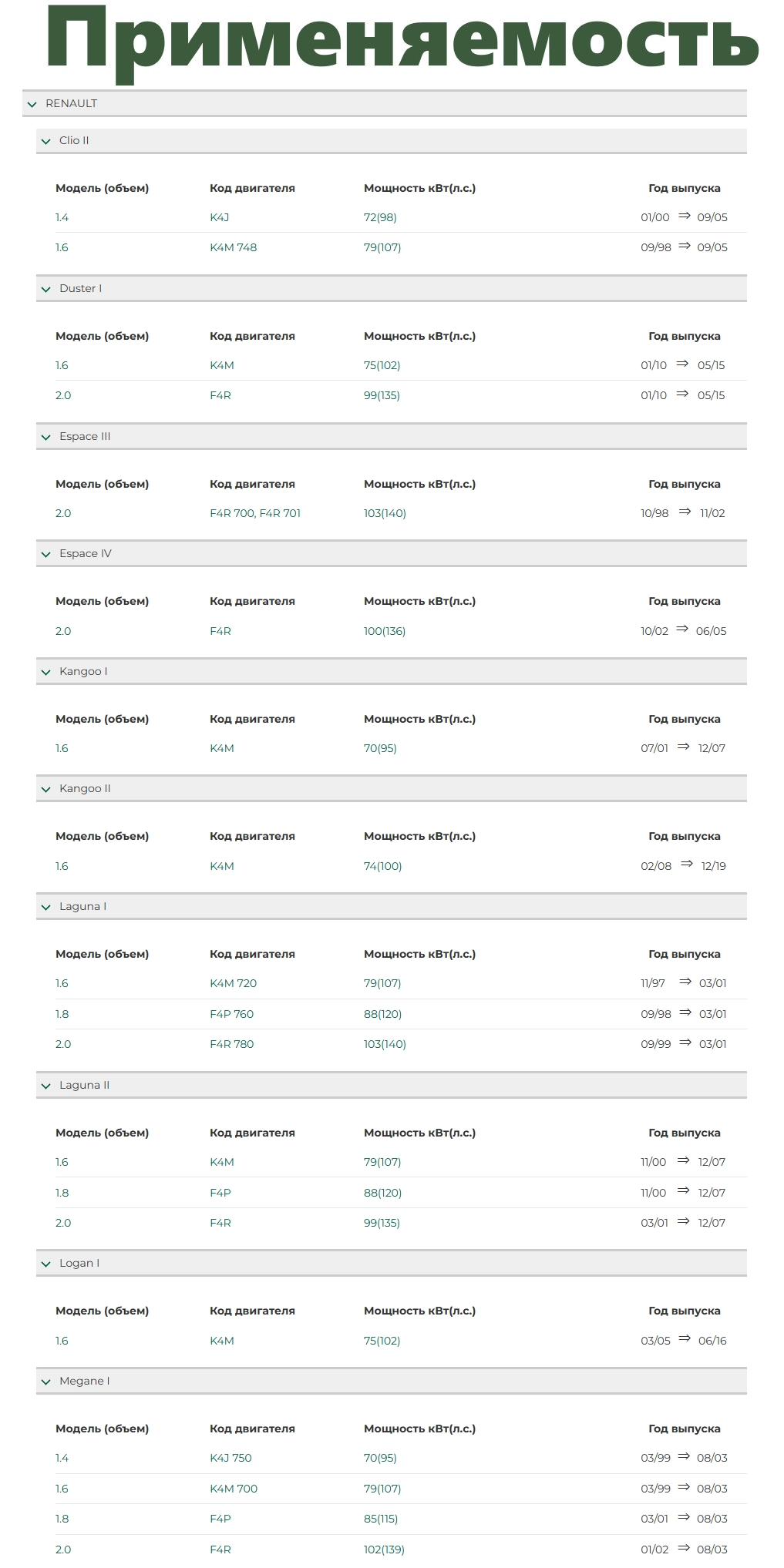Viewport: 784px width, 1568px height.
Task: Collapse the Duster I chevron
Action: coord(45,289)
